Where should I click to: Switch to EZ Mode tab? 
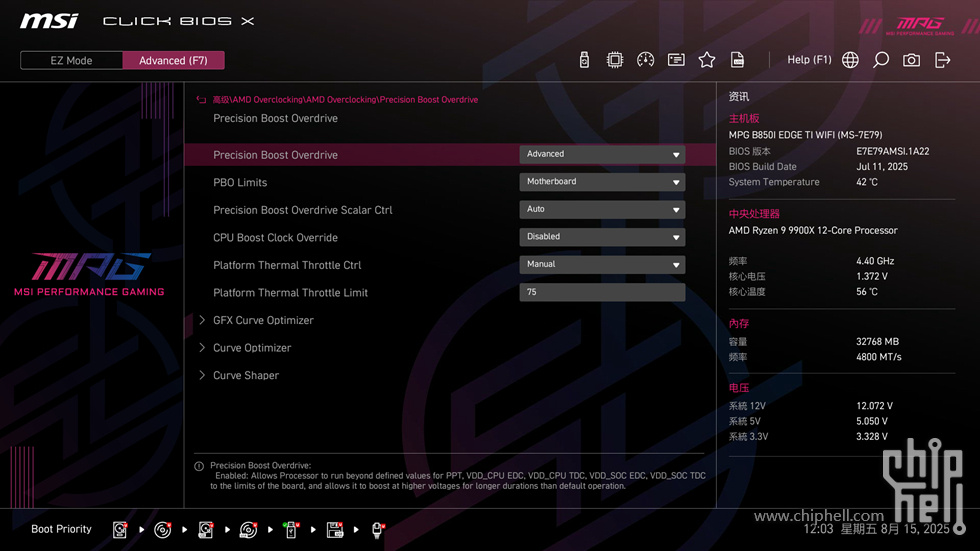(71, 61)
